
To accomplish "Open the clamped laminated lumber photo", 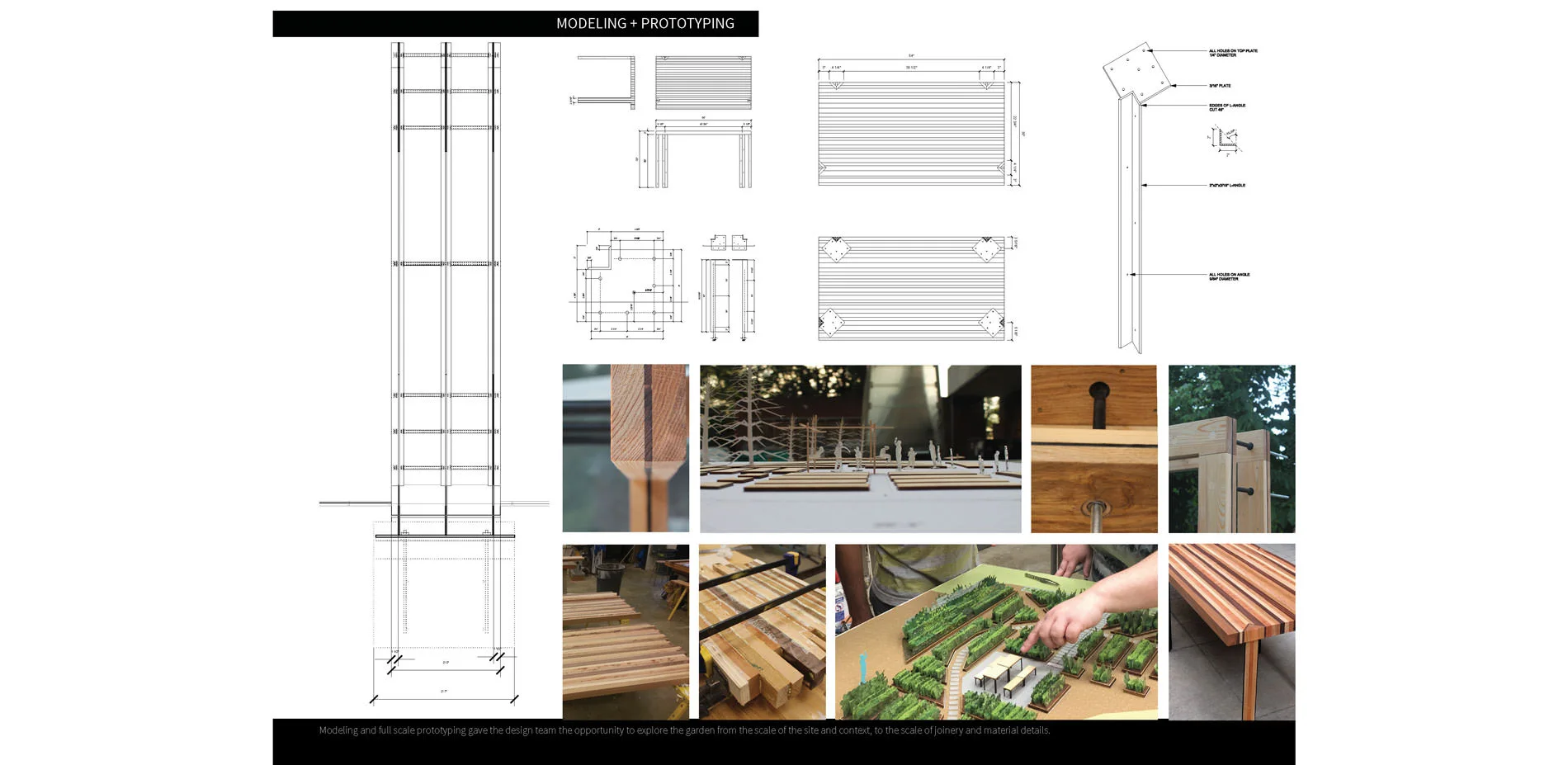I will point(762,631).
